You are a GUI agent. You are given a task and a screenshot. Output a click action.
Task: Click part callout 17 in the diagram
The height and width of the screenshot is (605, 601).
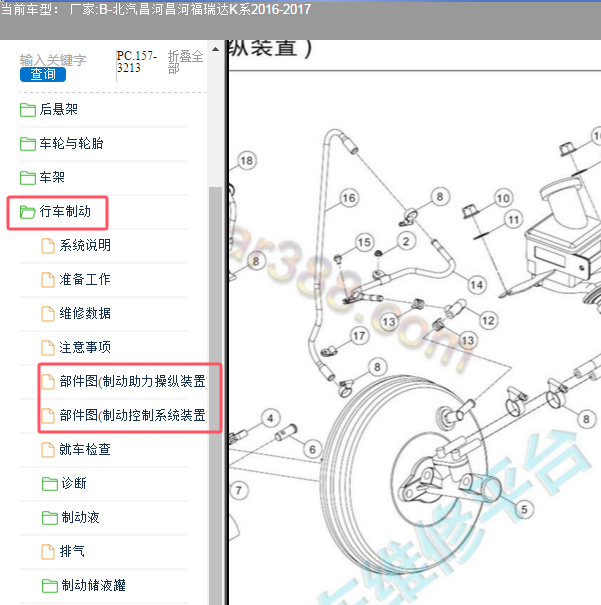tap(359, 336)
